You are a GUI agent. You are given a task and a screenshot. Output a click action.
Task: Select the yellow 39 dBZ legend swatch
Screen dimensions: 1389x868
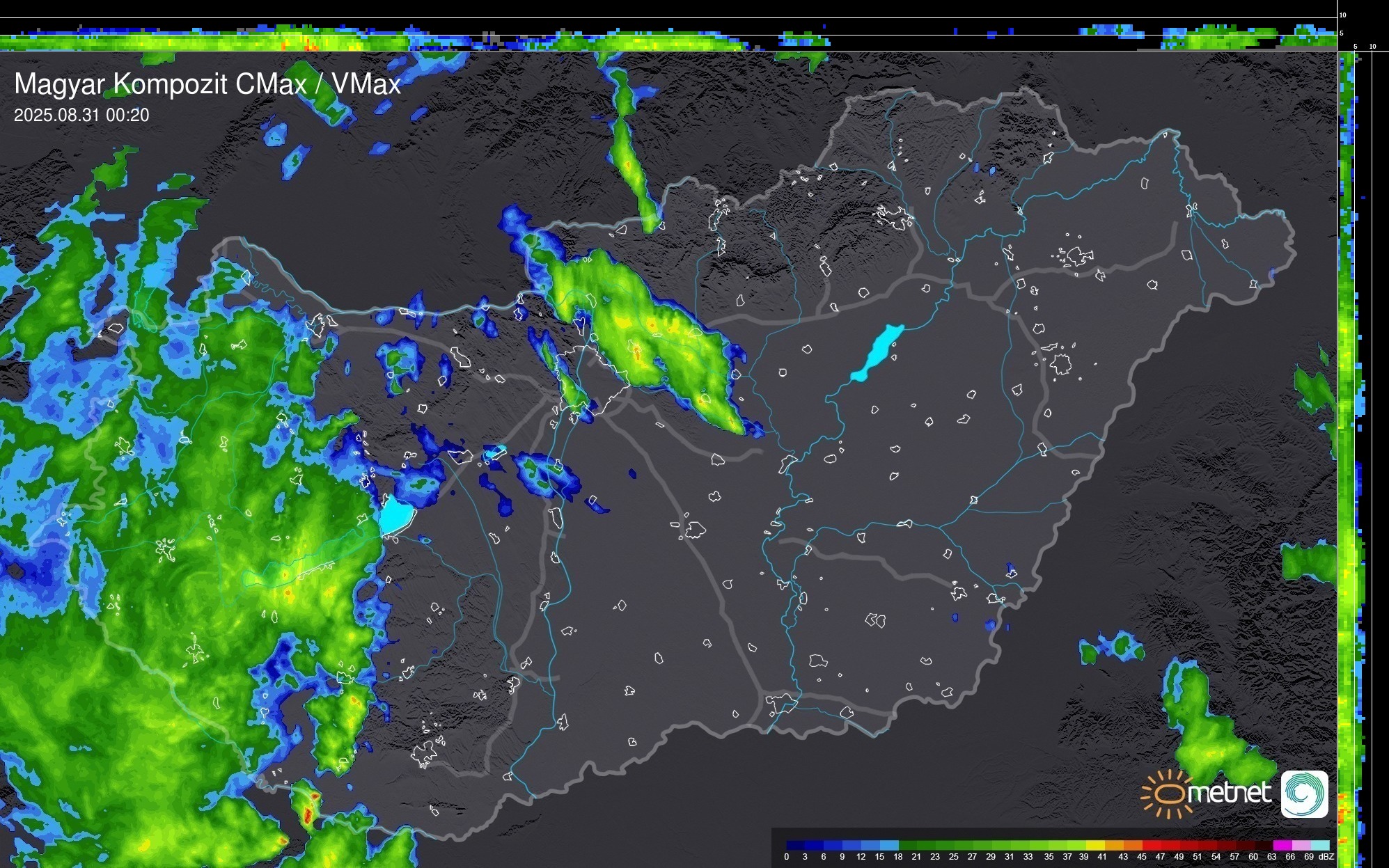point(1095,845)
